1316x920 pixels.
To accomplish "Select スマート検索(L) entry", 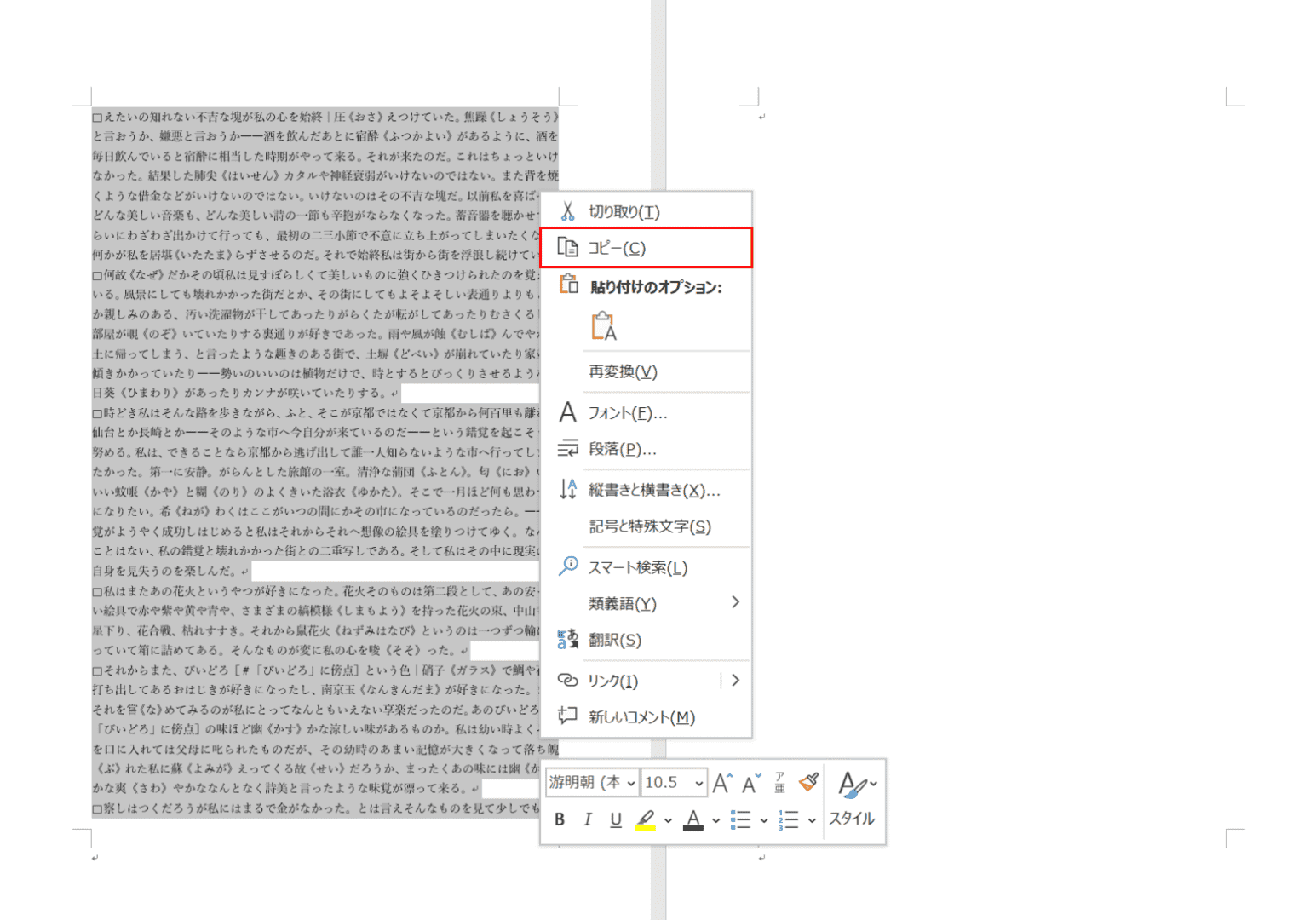I will pyautogui.click(x=647, y=567).
